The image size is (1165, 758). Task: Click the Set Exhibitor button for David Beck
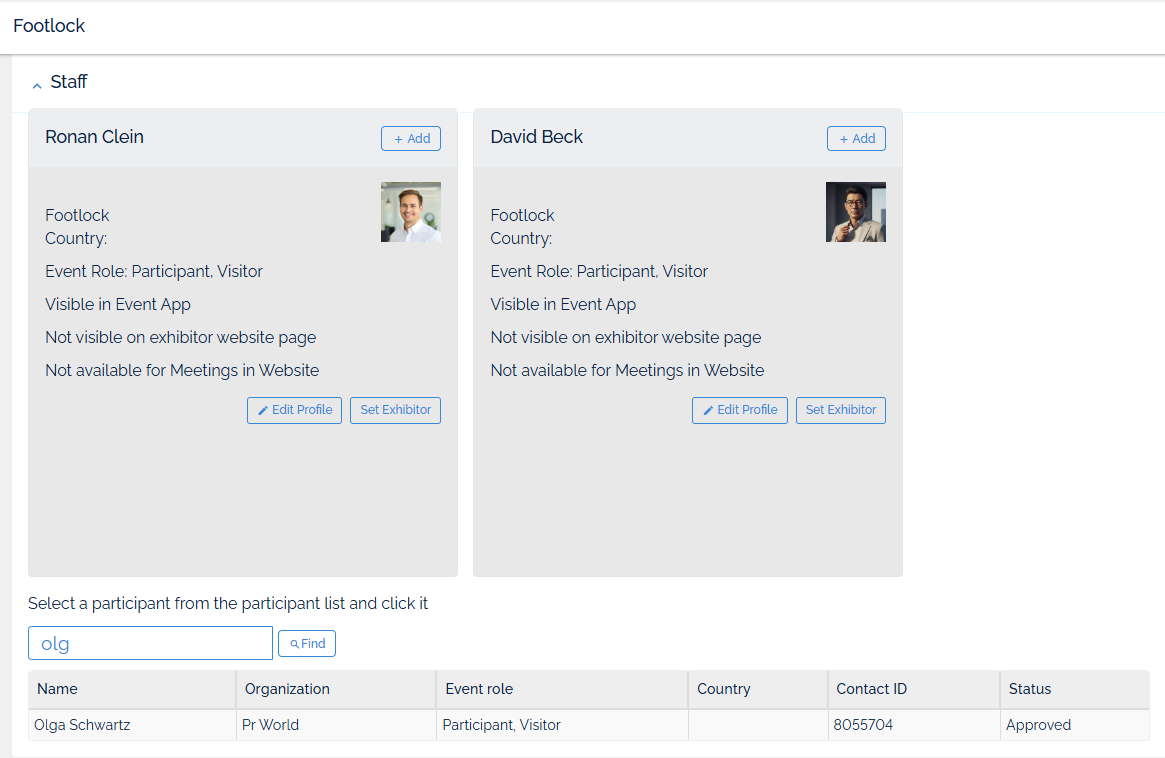click(x=840, y=410)
